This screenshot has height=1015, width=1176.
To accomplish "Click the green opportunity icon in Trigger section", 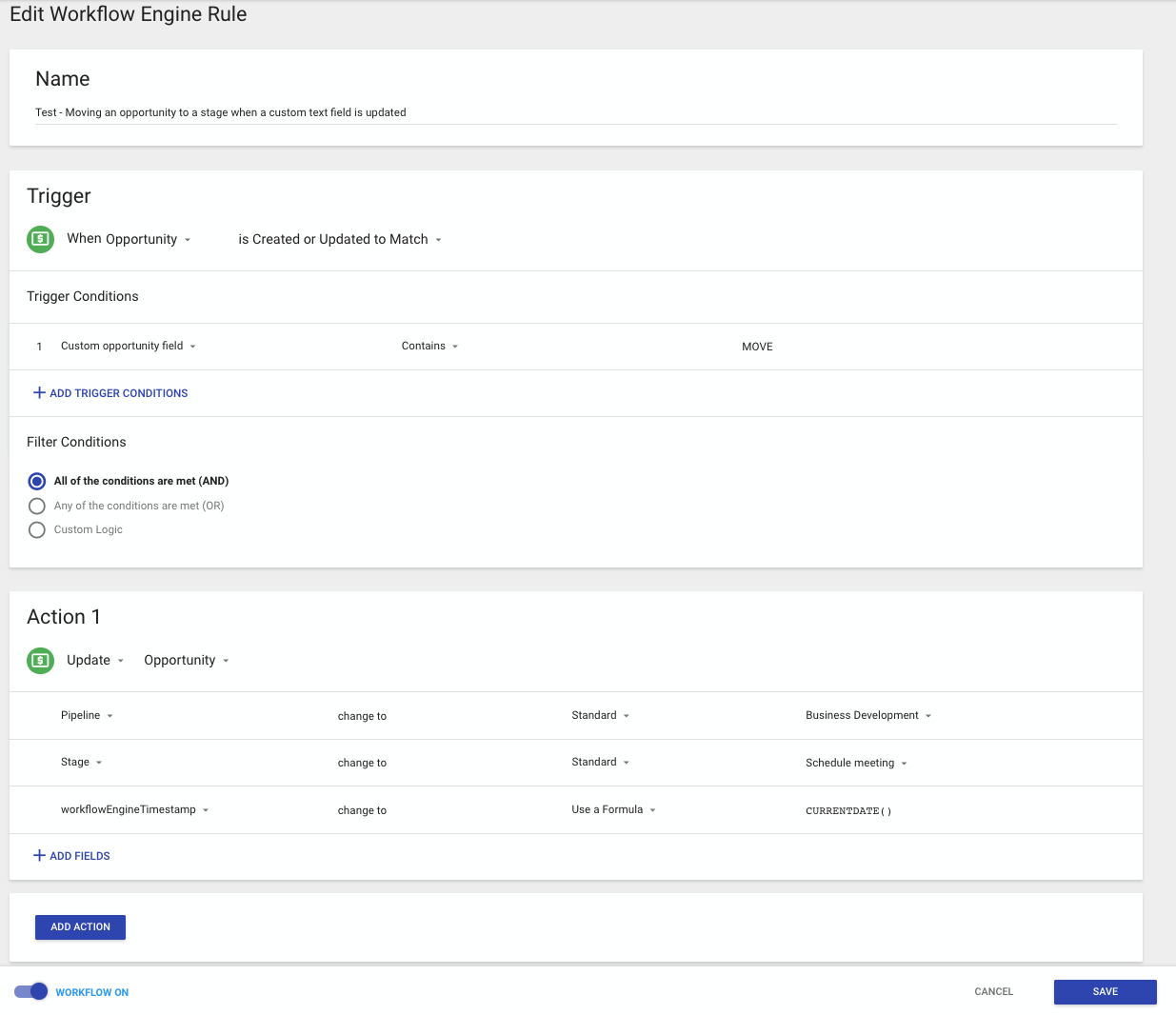I will 40,239.
